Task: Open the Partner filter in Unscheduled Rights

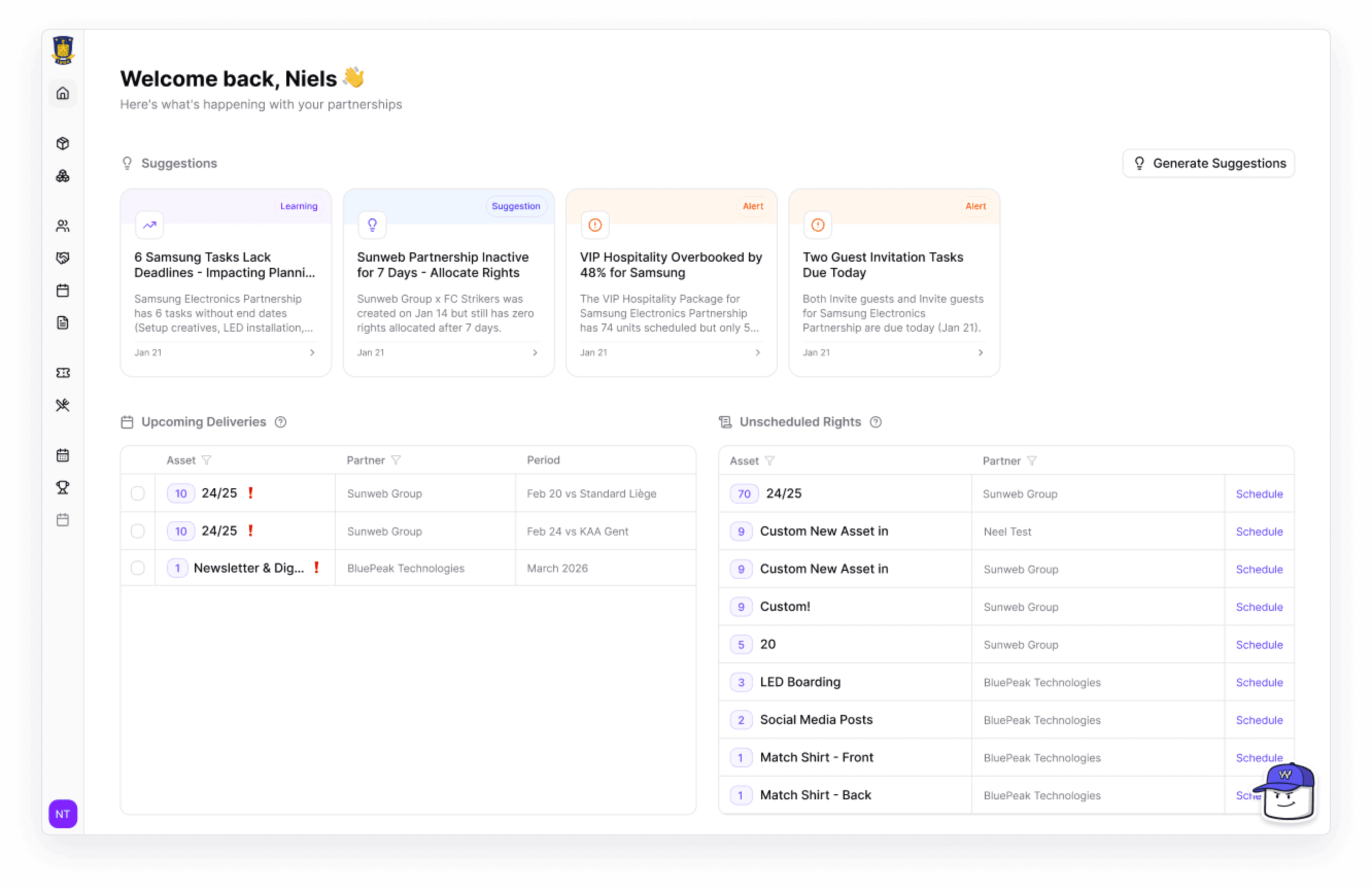Action: [x=1033, y=460]
